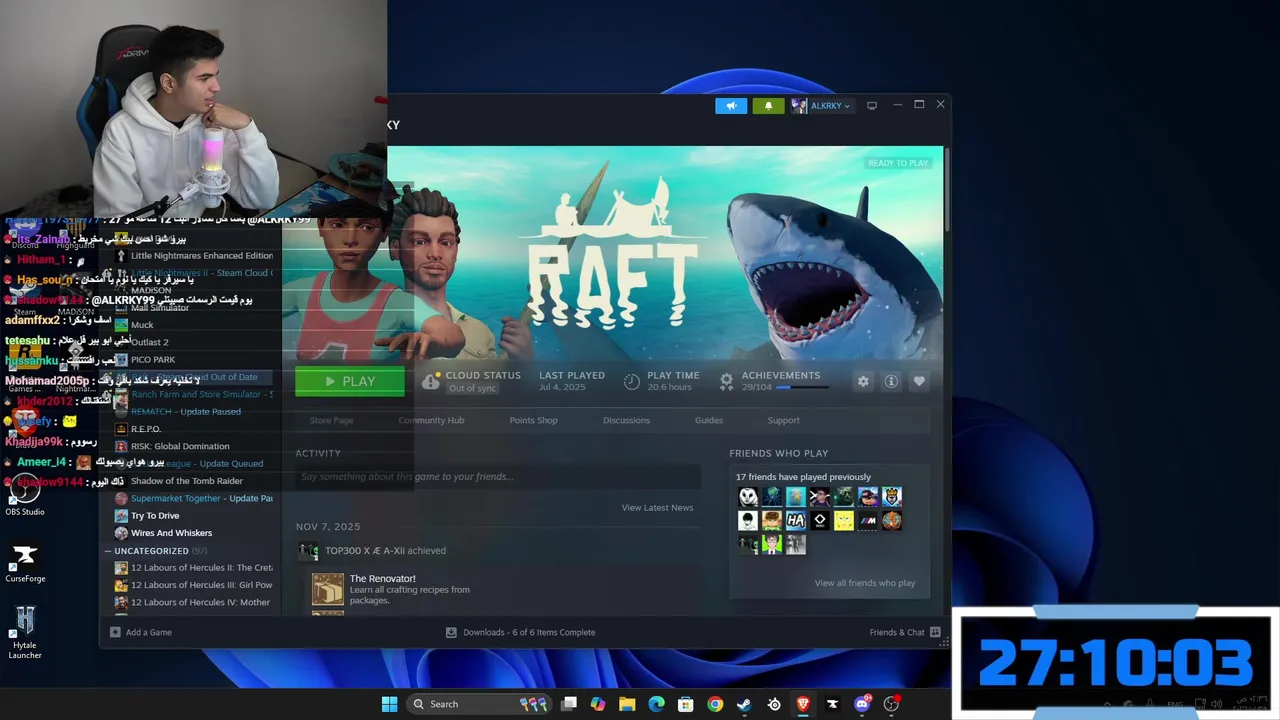The height and width of the screenshot is (720, 1280).
Task: Click the Play Time clock icon
Action: point(632,381)
